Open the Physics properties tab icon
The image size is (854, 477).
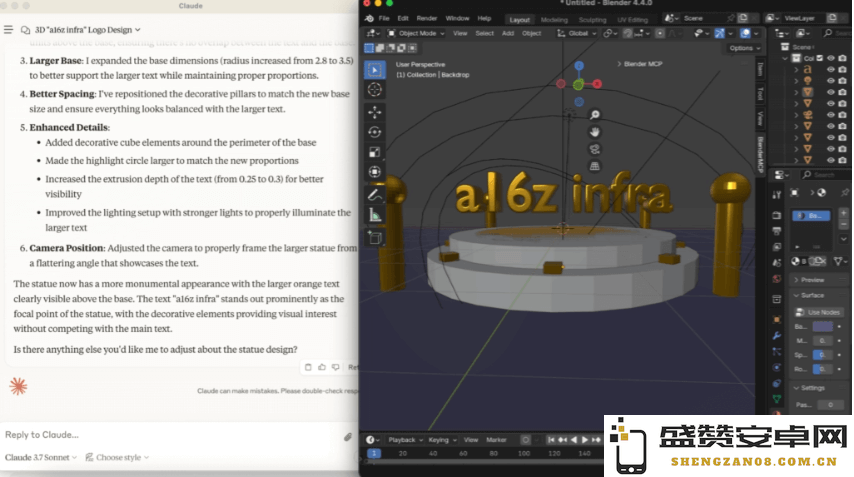coord(777,368)
